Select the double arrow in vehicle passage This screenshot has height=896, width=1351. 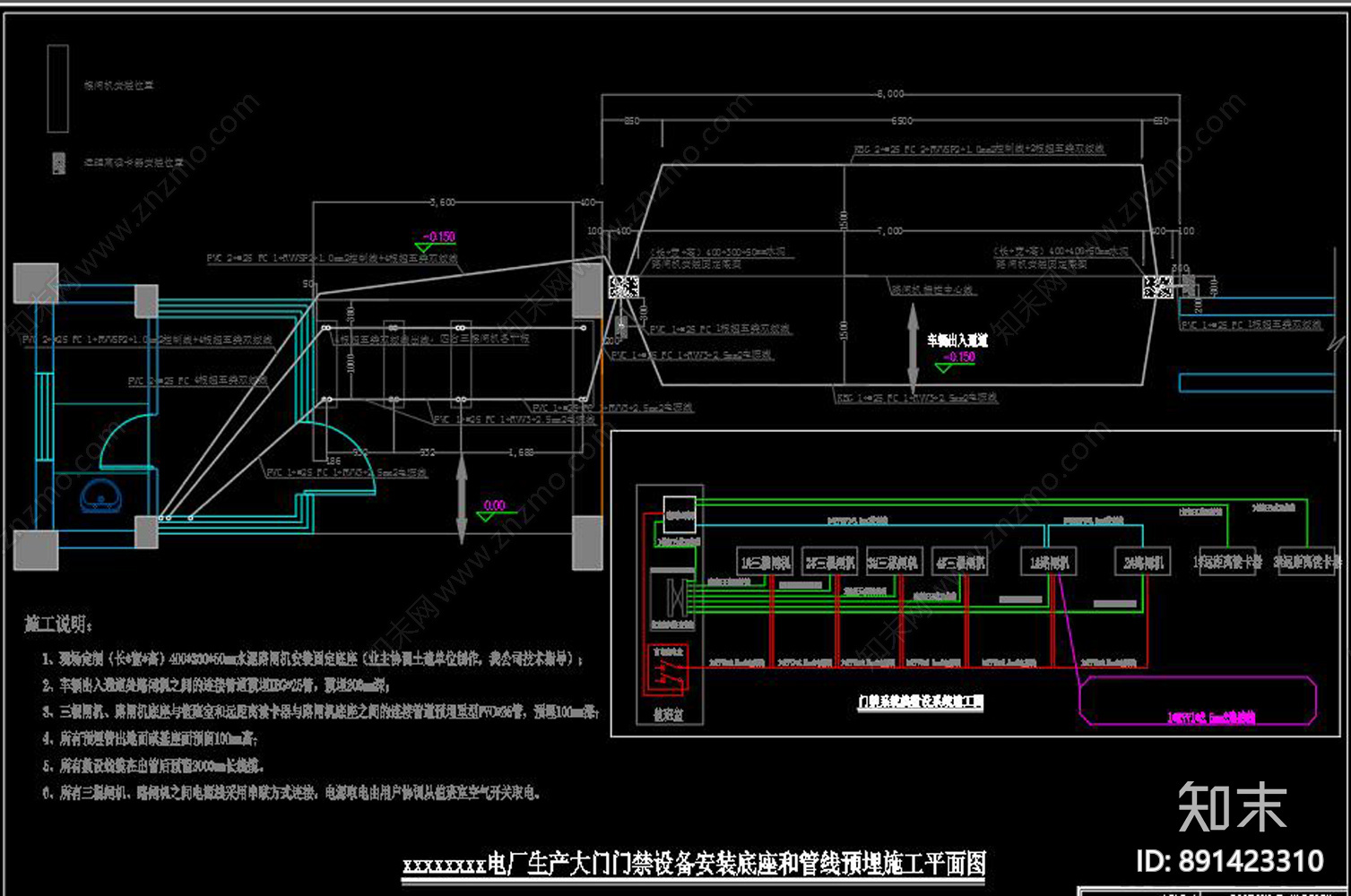pyautogui.click(x=913, y=349)
